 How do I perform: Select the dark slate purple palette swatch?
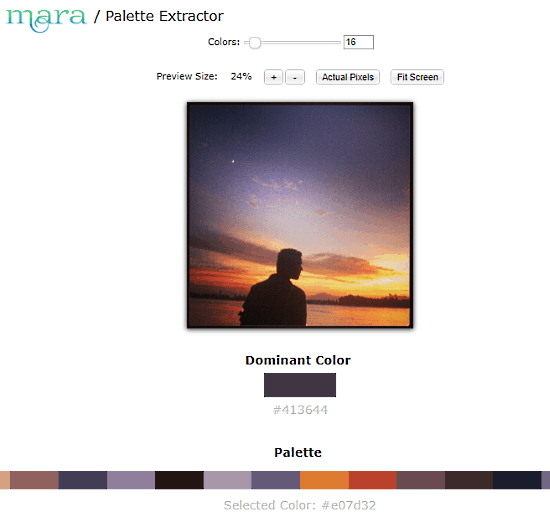tap(83, 480)
